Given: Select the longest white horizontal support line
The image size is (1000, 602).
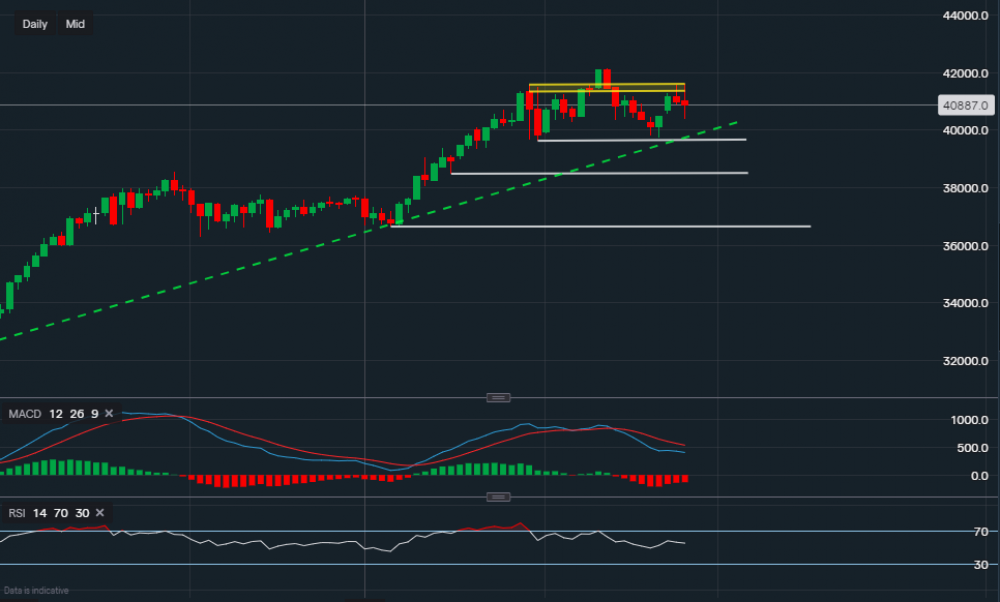Looking at the screenshot, I should pos(600,226).
